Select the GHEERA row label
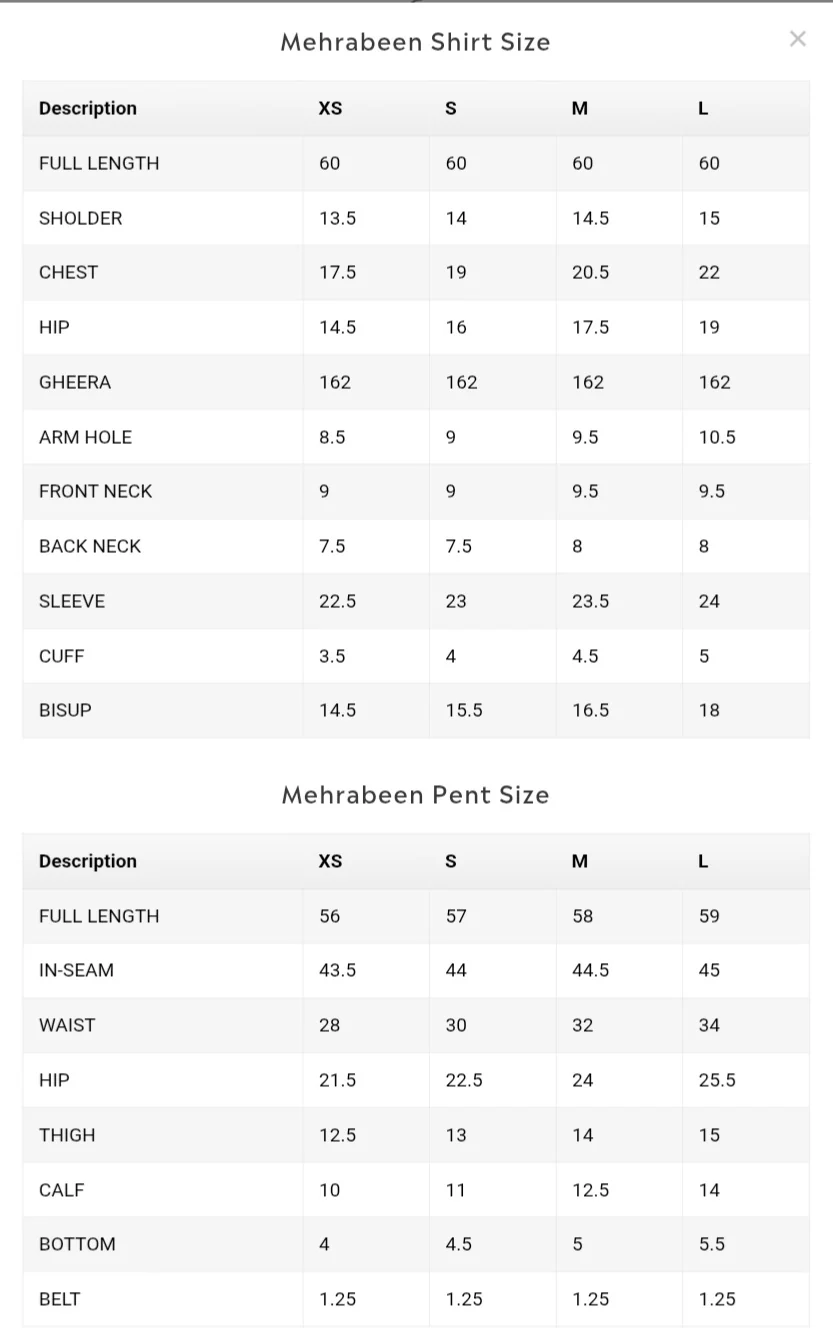This screenshot has width=833, height=1339. (75, 382)
